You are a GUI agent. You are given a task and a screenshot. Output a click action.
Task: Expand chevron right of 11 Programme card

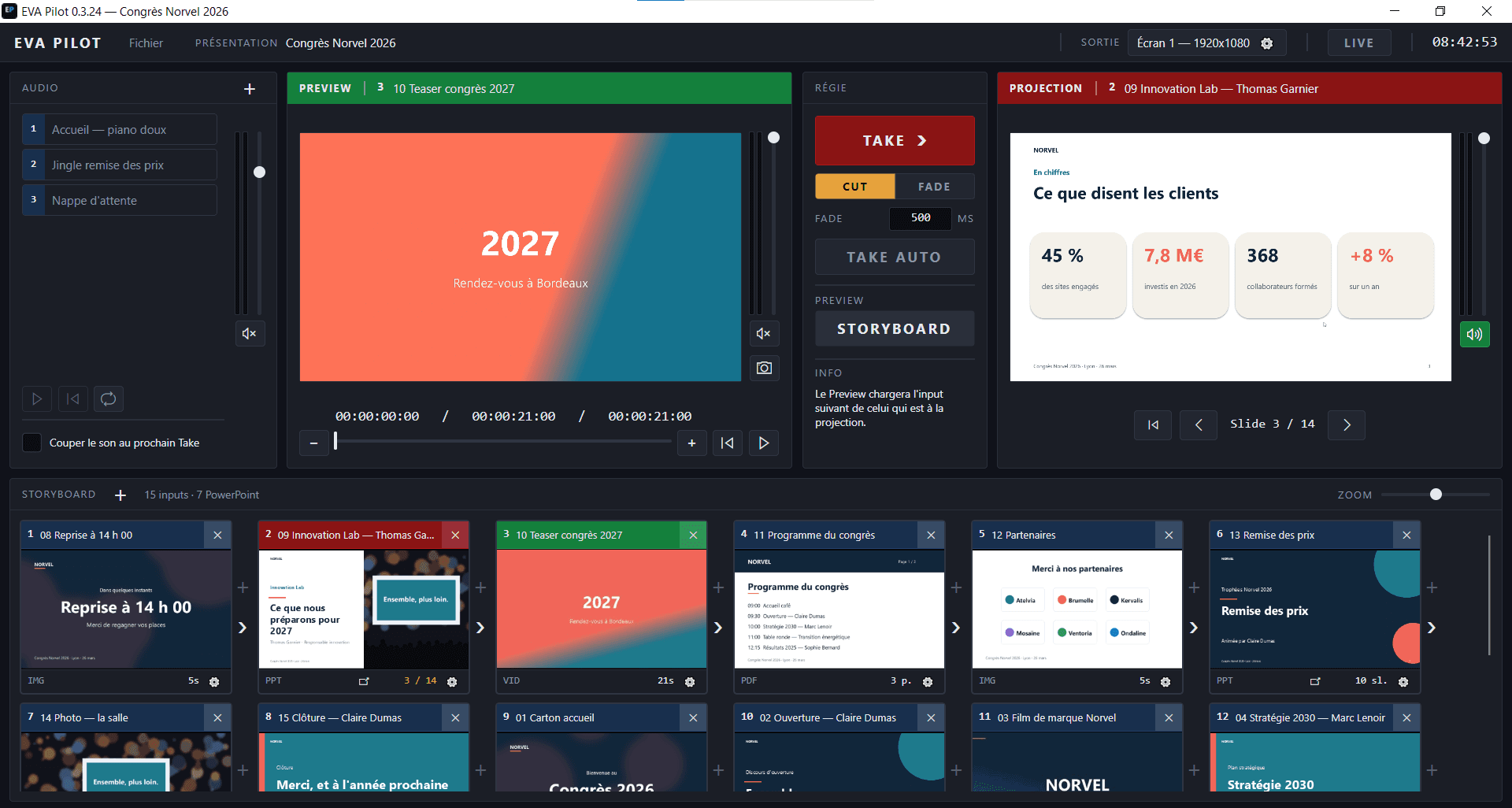pos(956,628)
